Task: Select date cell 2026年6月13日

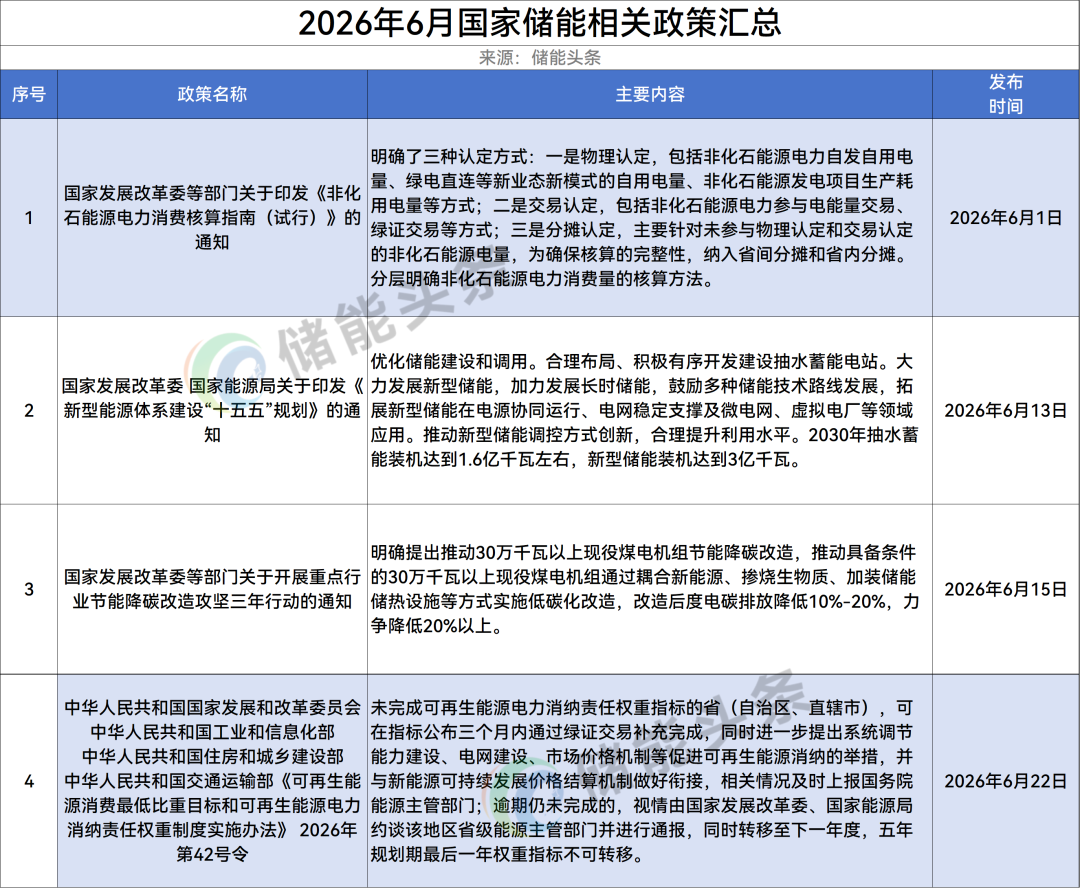Action: point(1006,411)
